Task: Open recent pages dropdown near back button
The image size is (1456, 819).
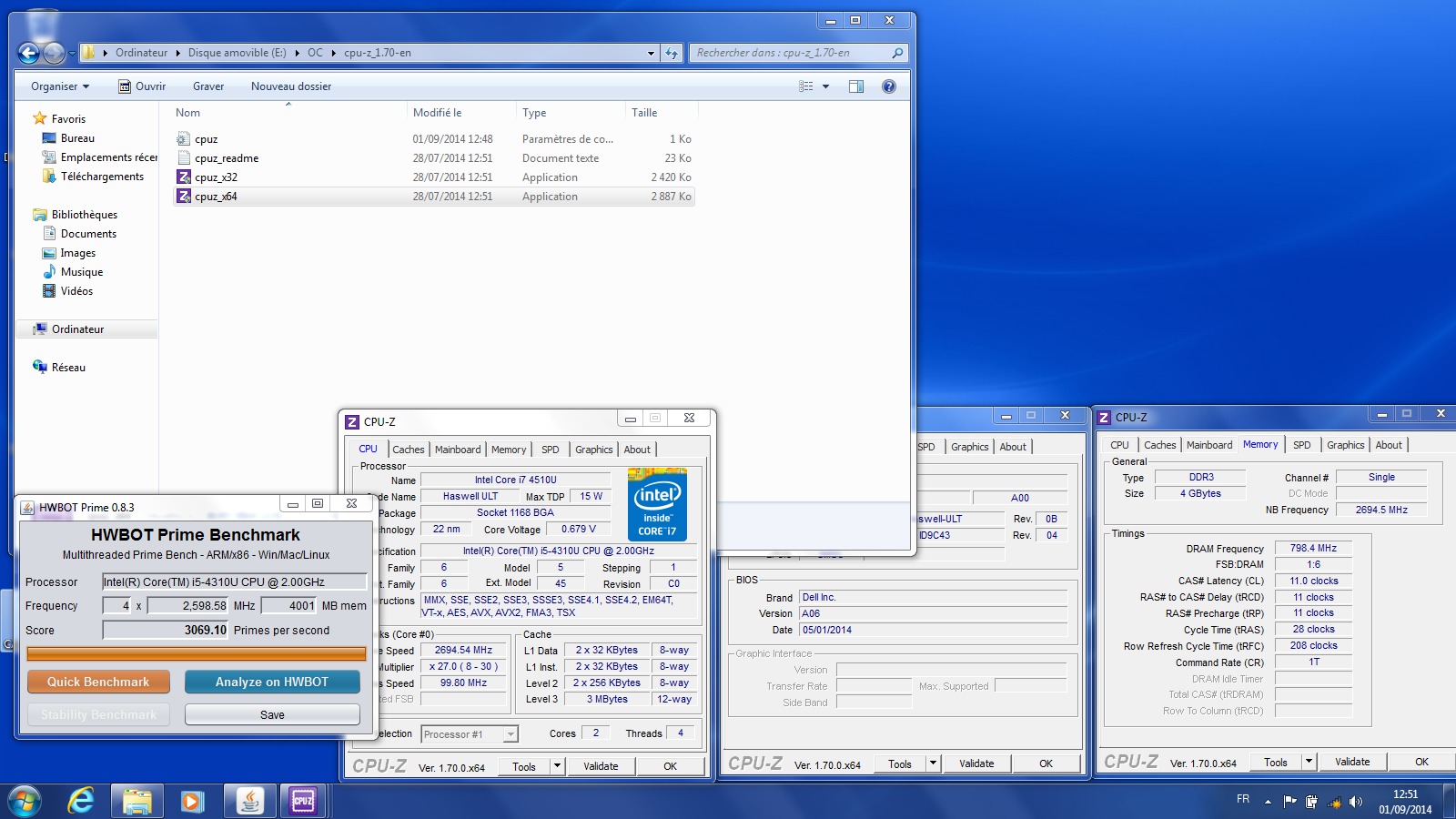Action: [x=72, y=54]
